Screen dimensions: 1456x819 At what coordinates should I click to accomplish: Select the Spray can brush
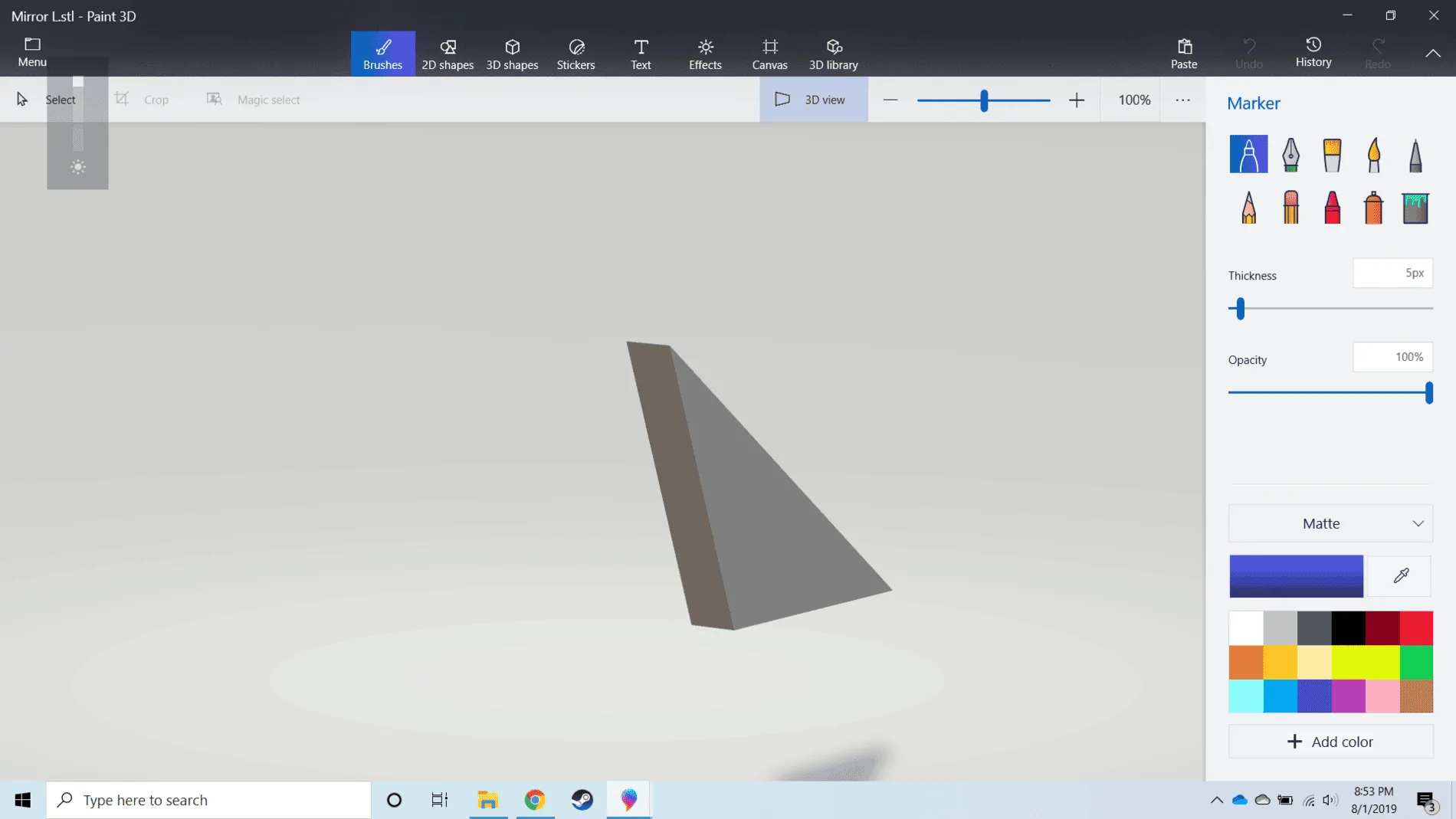1374,207
